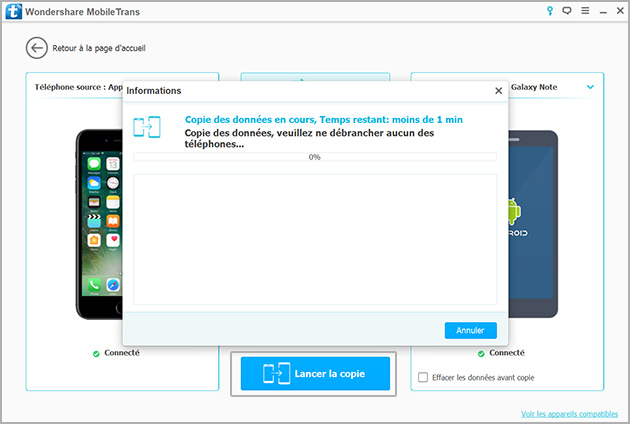Cancel copy with Annuler button
This screenshot has height=424, width=630.
(470, 330)
